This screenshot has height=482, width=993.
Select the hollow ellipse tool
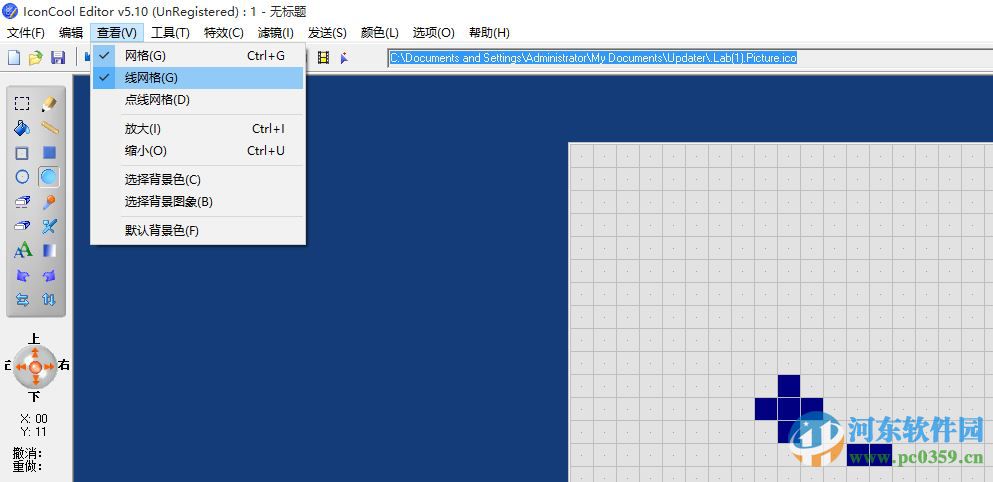pos(22,177)
